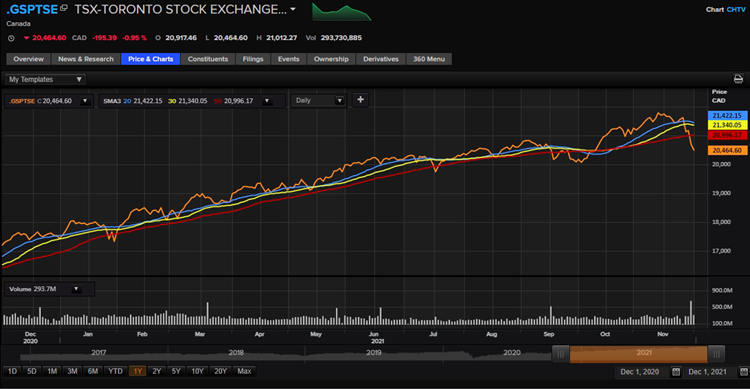Open the calendar for the start date
The height and width of the screenshot is (389, 750).
676,372
